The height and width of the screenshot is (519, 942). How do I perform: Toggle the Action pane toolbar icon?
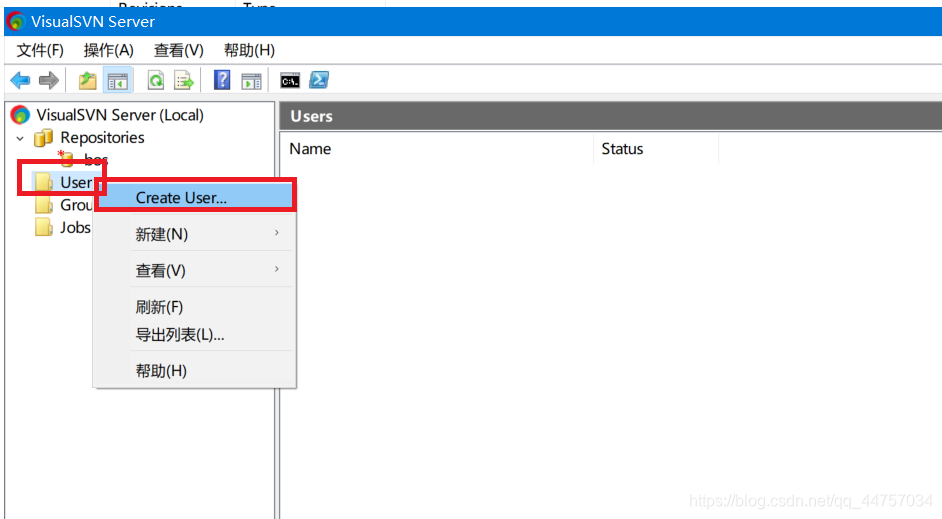point(251,80)
